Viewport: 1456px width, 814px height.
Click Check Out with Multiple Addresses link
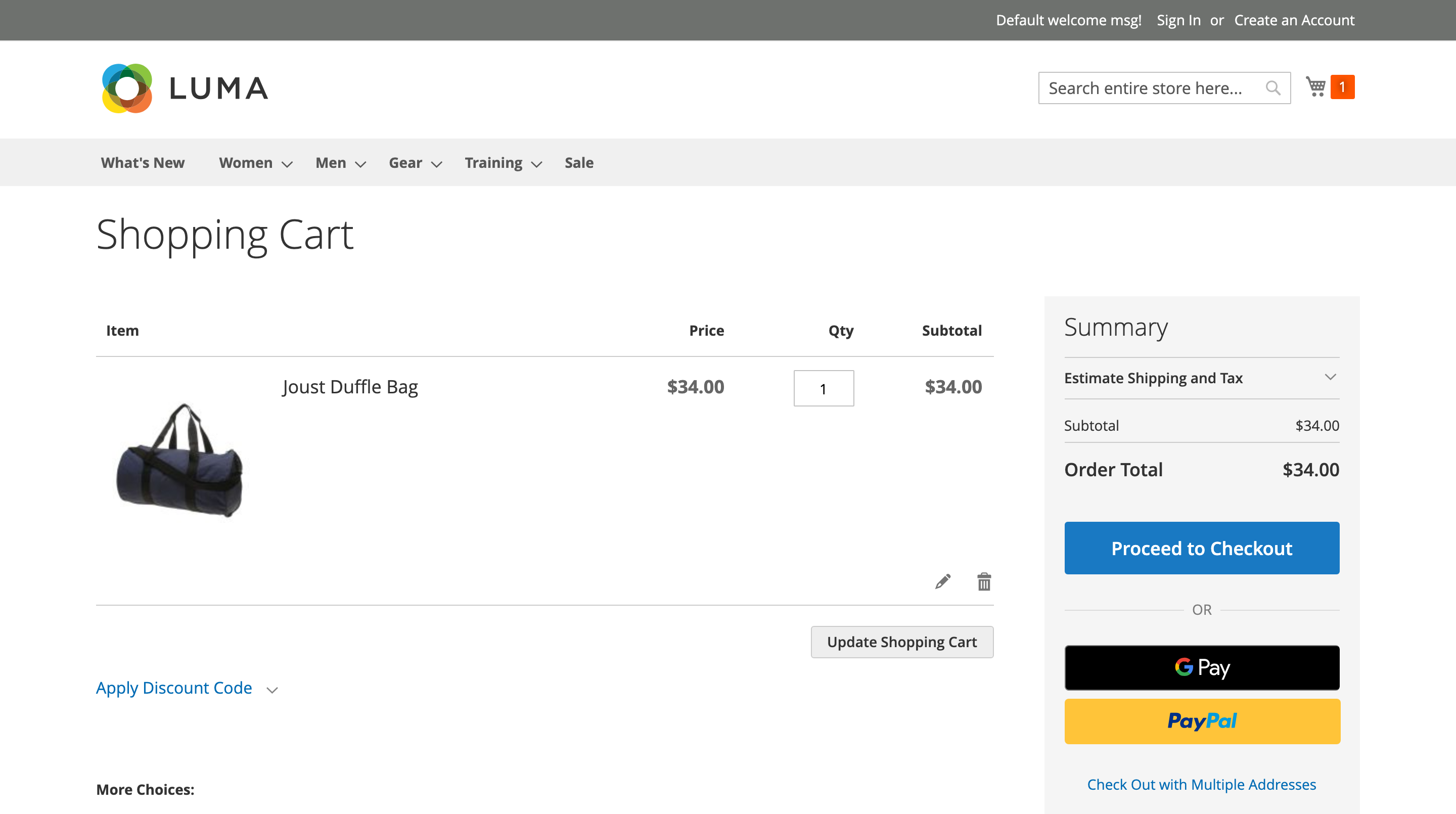(x=1202, y=785)
